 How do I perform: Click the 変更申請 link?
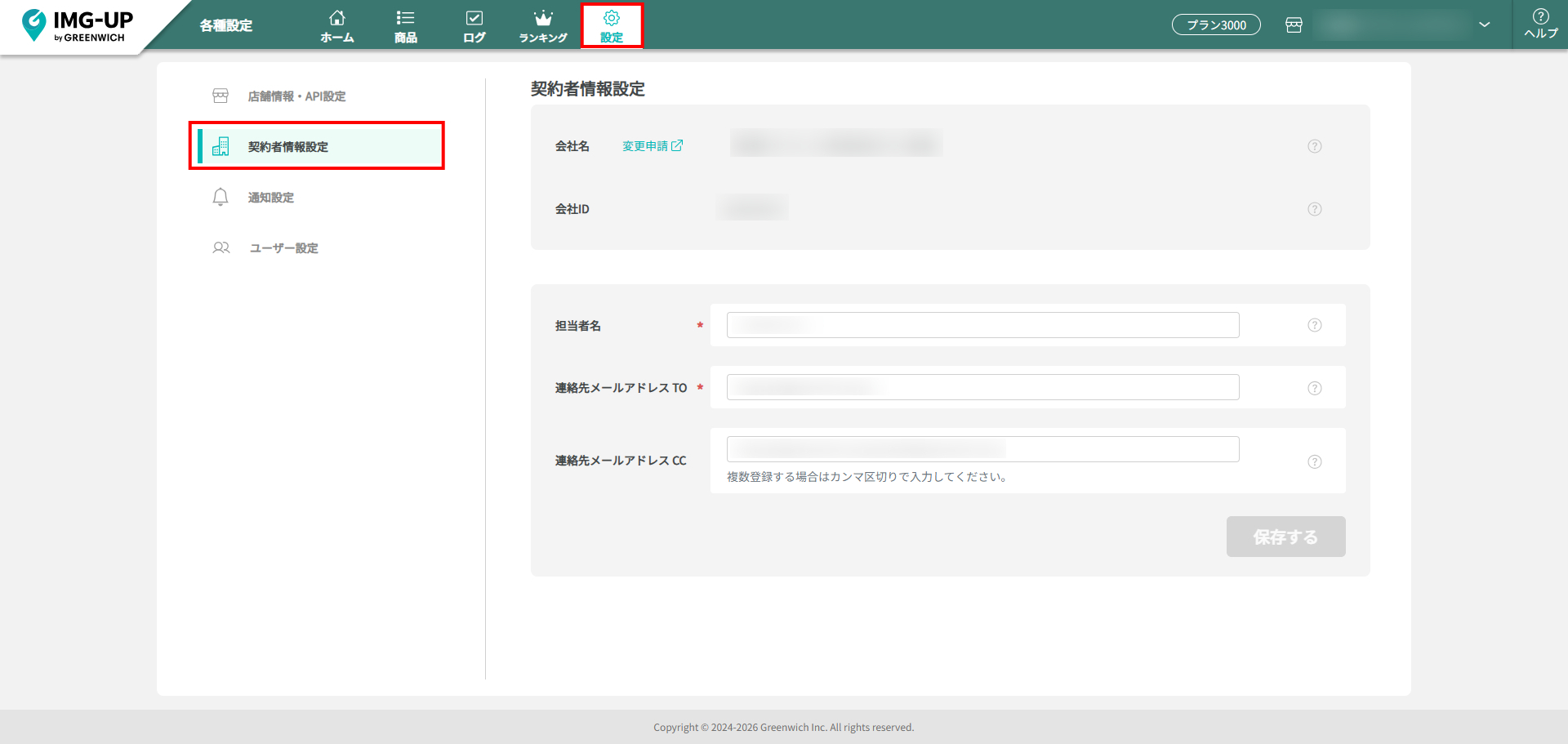[x=652, y=146]
